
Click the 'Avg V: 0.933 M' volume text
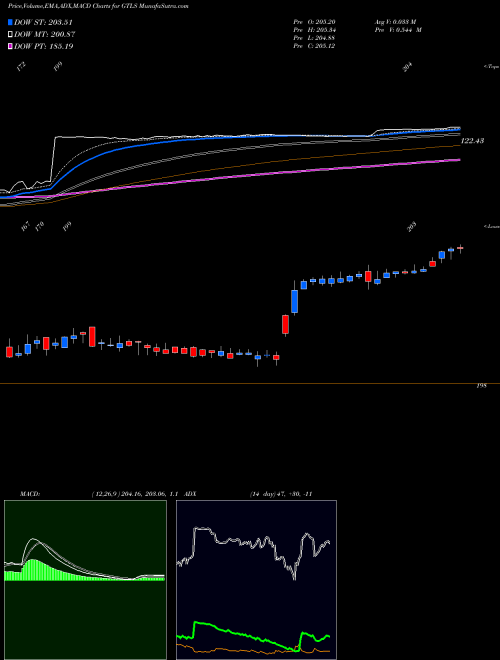pyautogui.click(x=395, y=22)
